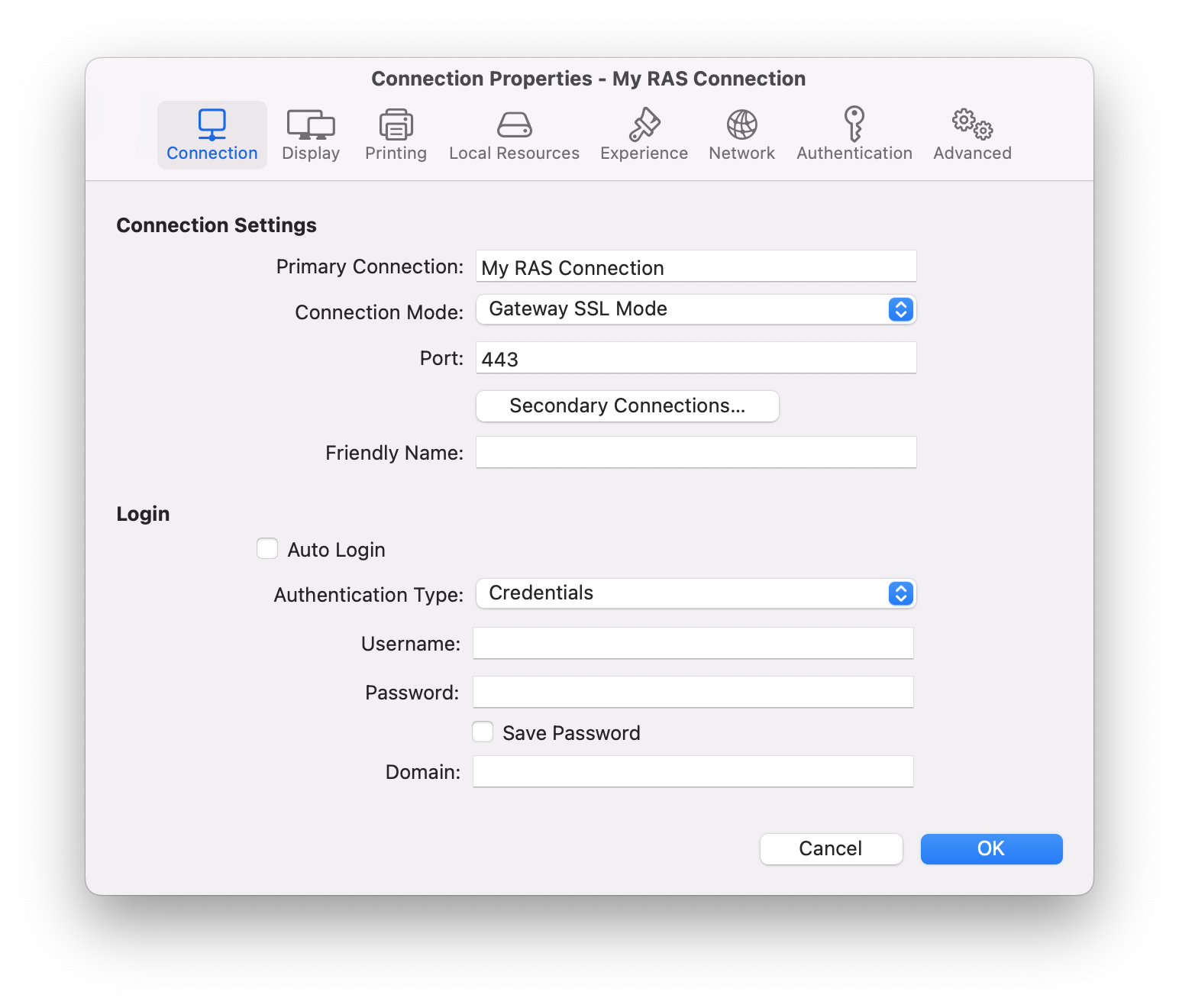The width and height of the screenshot is (1179, 1008).
Task: Open the Authentication Type dropdown
Action: tap(696, 593)
